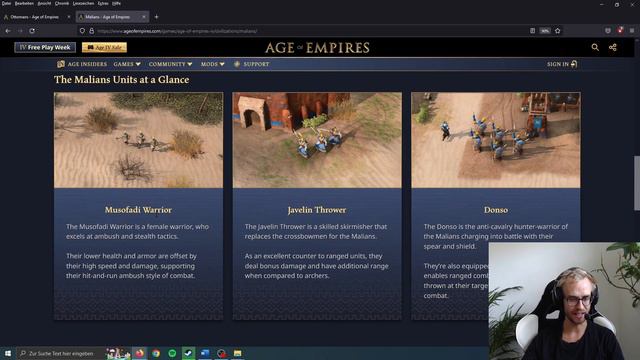Image resolution: width=640 pixels, height=360 pixels.
Task: Expand the Games dropdown menu
Action: 127,64
